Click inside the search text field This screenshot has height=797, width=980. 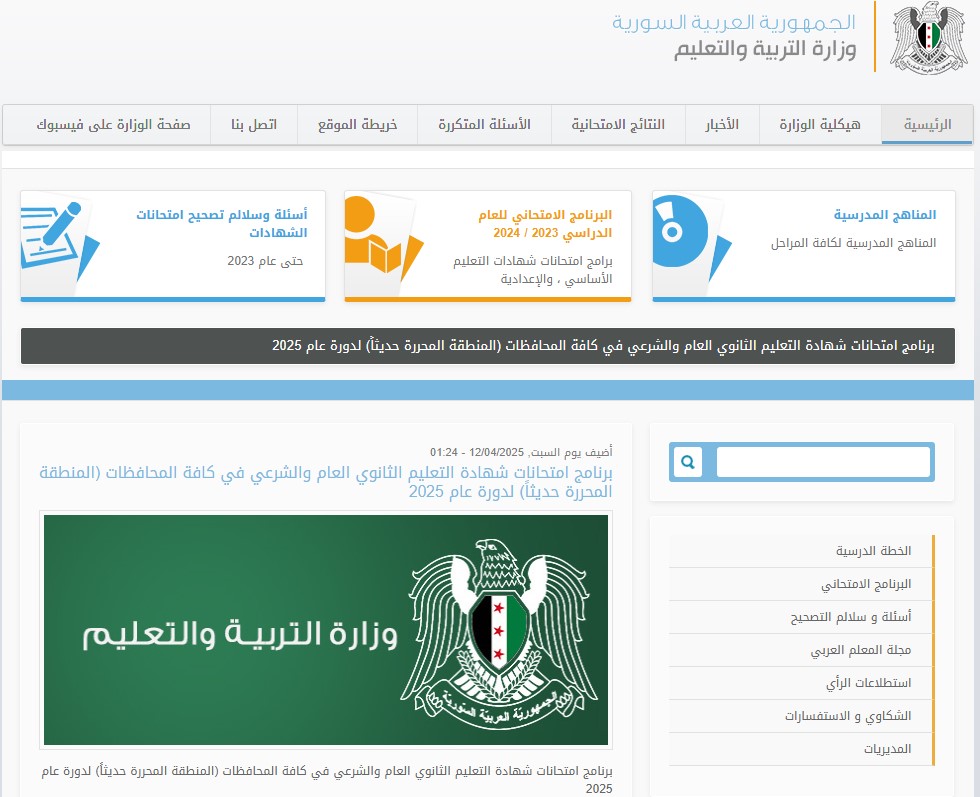click(x=823, y=462)
